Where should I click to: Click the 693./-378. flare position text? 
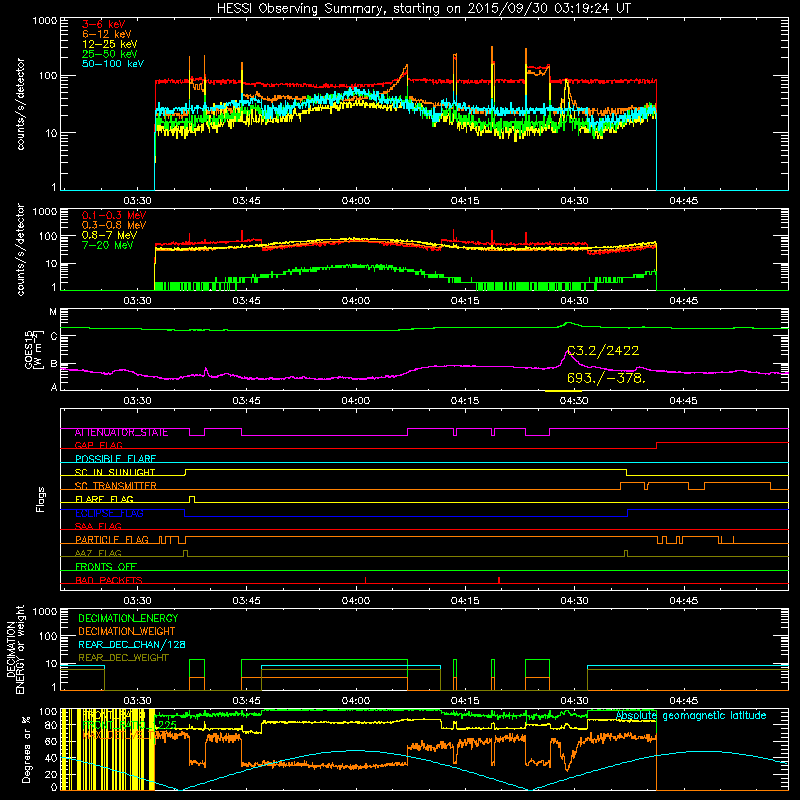[x=606, y=378]
